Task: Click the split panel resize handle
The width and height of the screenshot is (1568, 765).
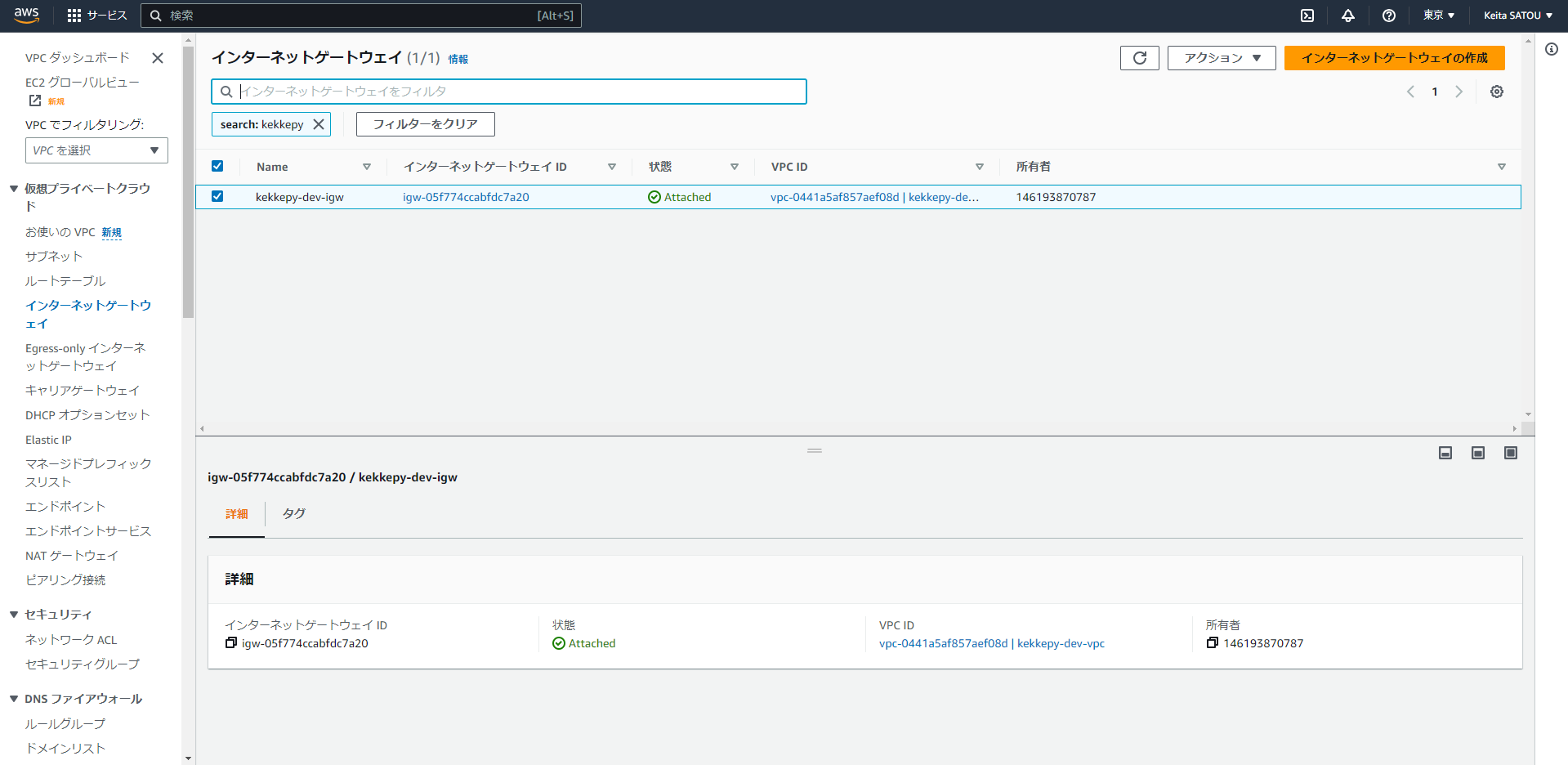Action: (815, 450)
